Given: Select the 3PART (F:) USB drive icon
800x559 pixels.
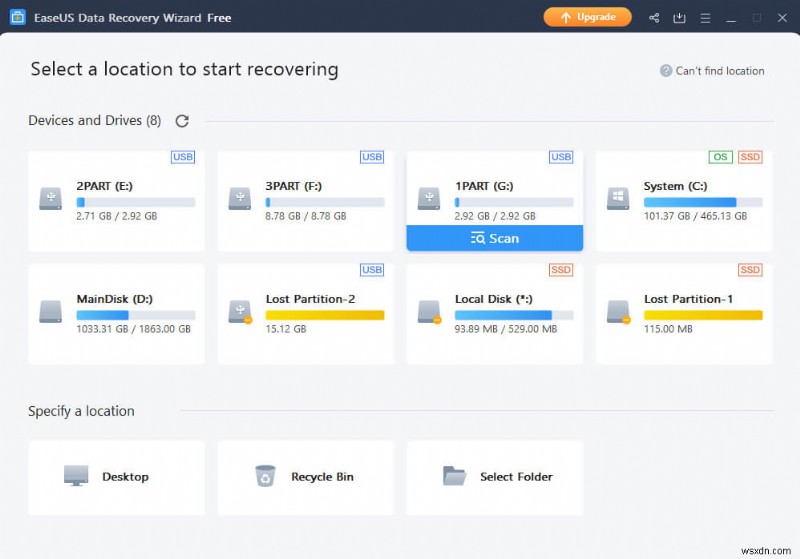Looking at the screenshot, I should pos(240,198).
